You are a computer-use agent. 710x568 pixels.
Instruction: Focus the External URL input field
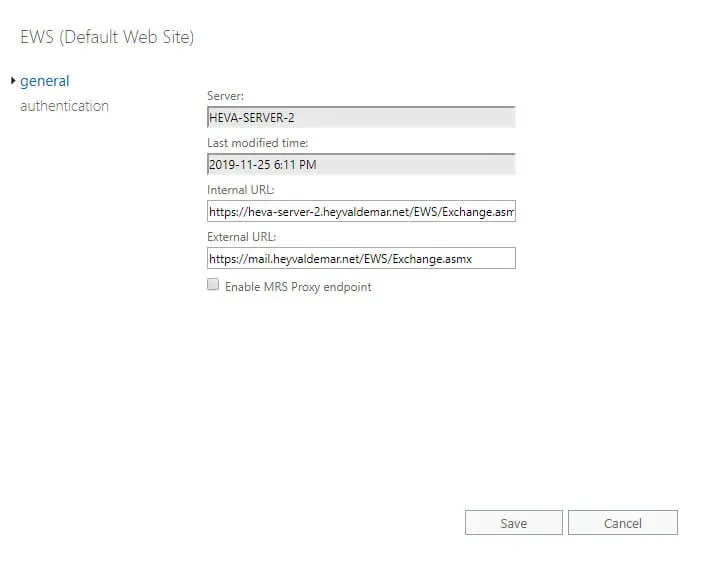(361, 258)
